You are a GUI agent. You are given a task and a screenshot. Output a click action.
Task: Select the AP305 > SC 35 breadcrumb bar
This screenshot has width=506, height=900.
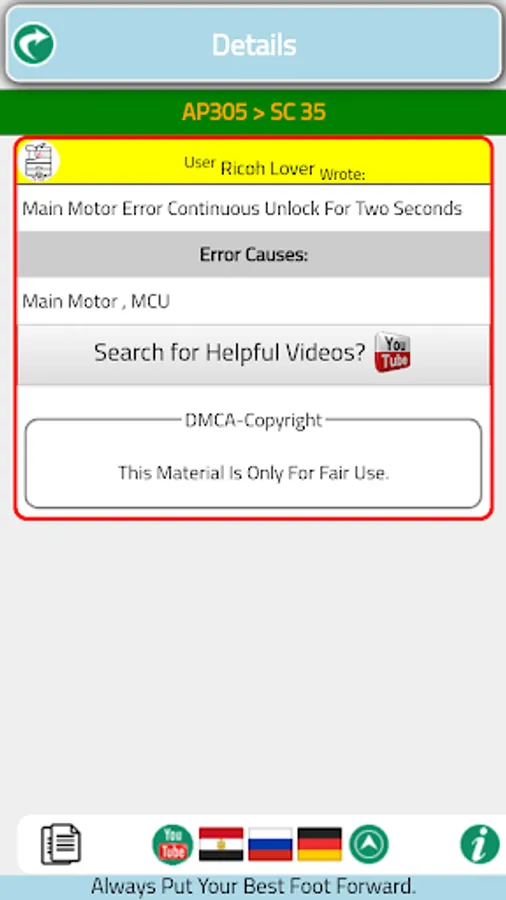[x=253, y=112]
